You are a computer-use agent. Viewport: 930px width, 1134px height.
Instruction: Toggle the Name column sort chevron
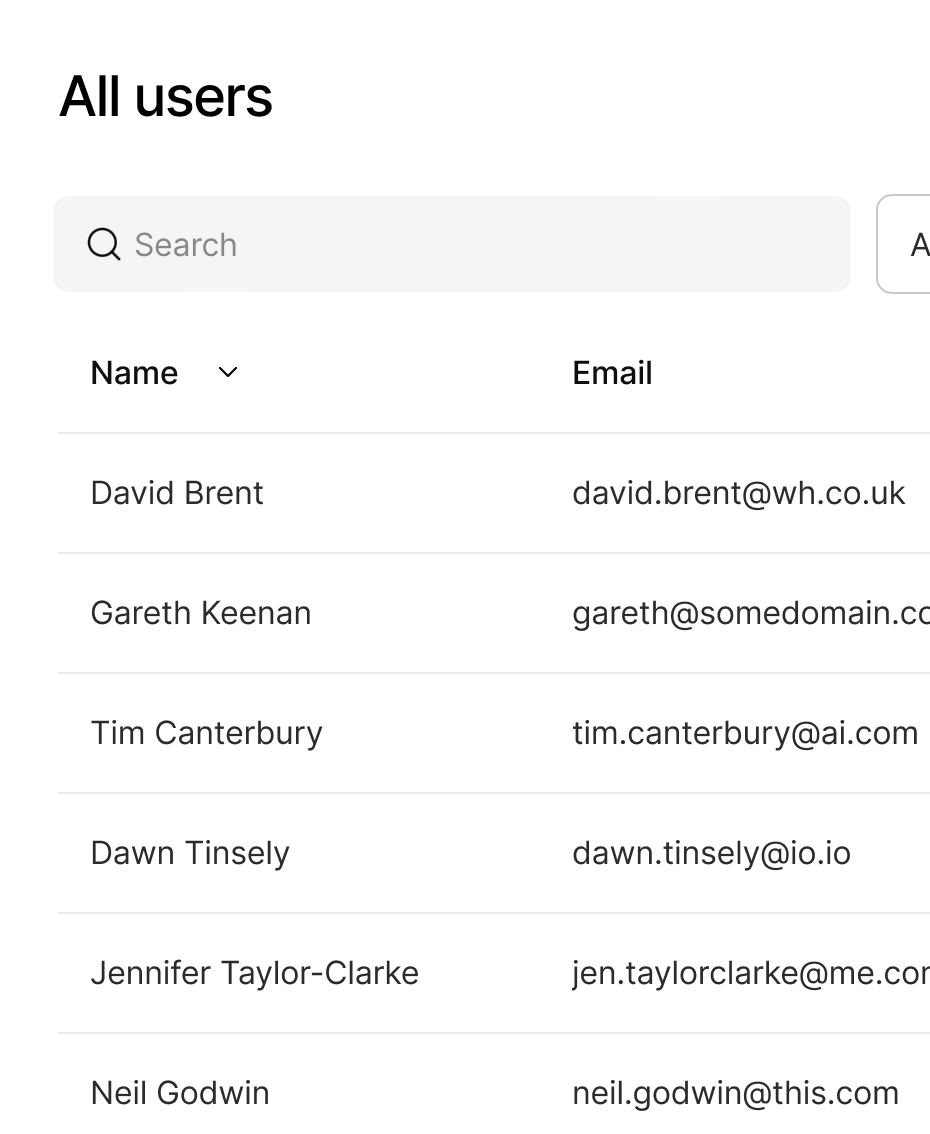point(228,373)
